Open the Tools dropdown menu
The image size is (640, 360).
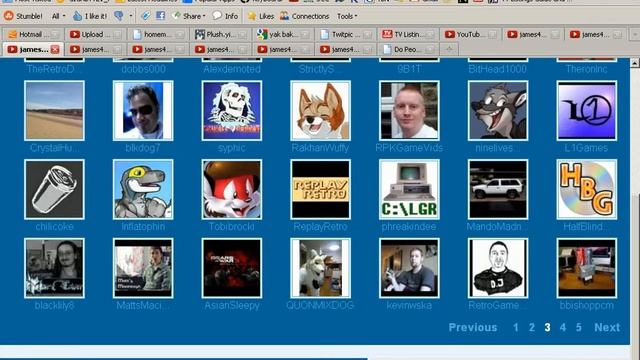pos(347,16)
